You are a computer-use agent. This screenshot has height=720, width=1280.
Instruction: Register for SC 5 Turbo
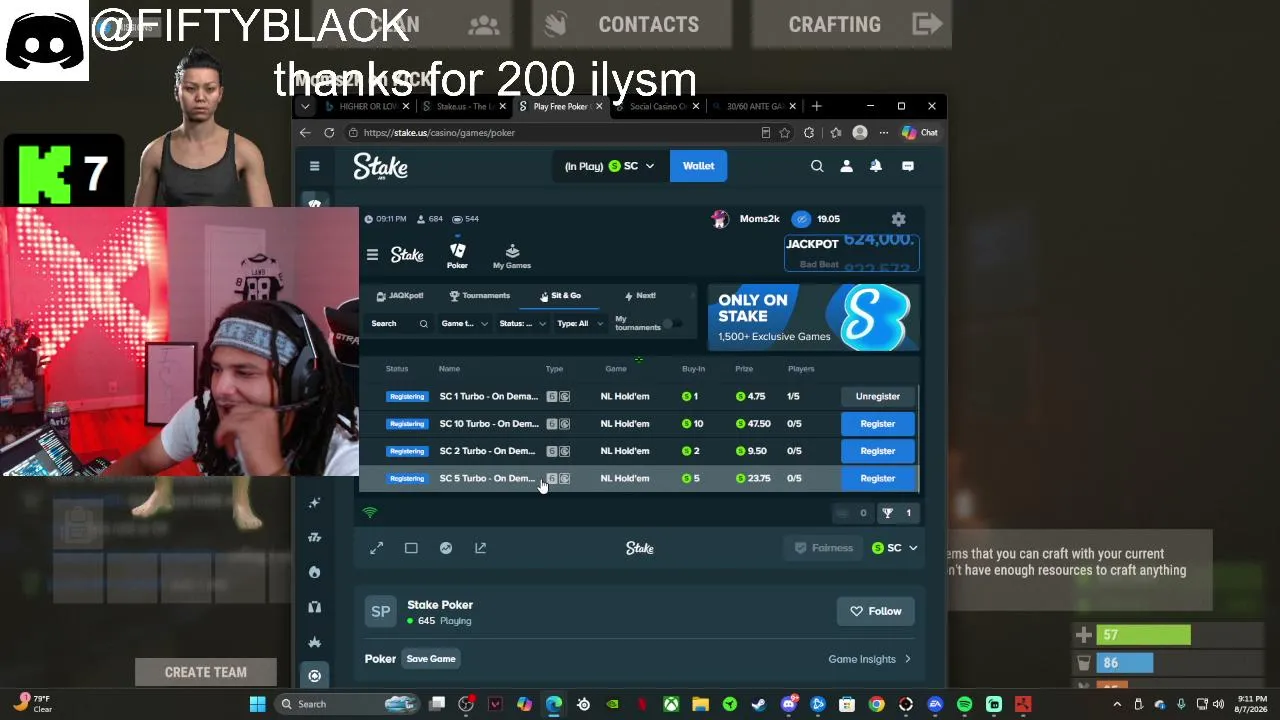pyautogui.click(x=877, y=478)
